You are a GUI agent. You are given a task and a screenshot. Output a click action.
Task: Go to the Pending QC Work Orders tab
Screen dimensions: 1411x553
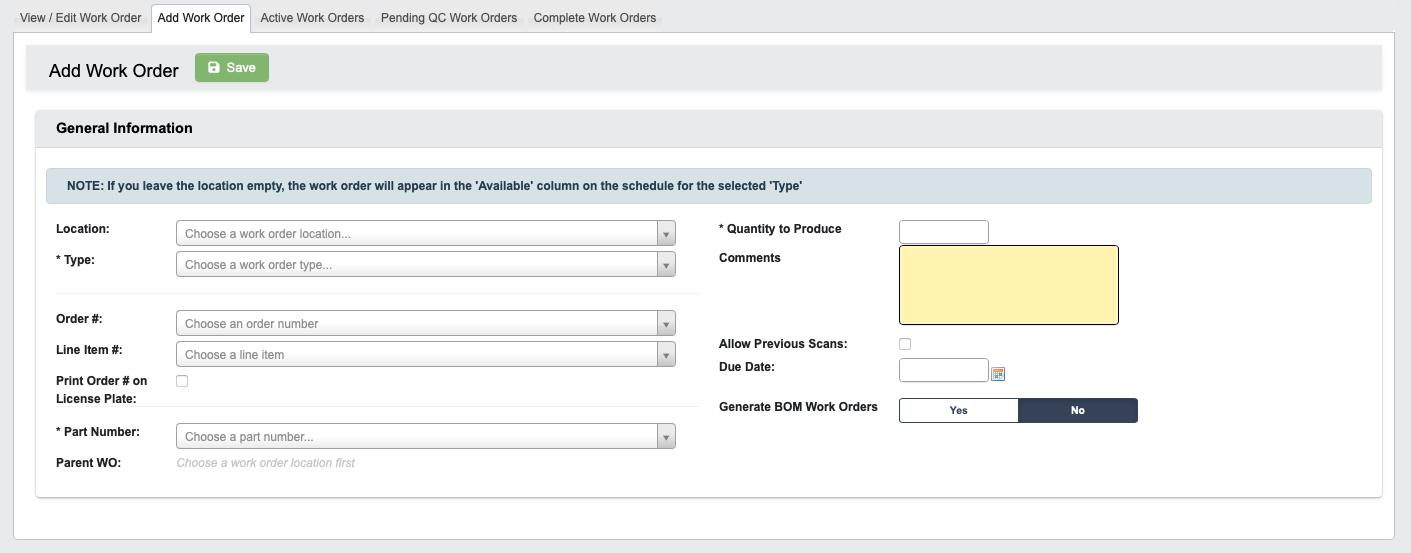pyautogui.click(x=449, y=18)
